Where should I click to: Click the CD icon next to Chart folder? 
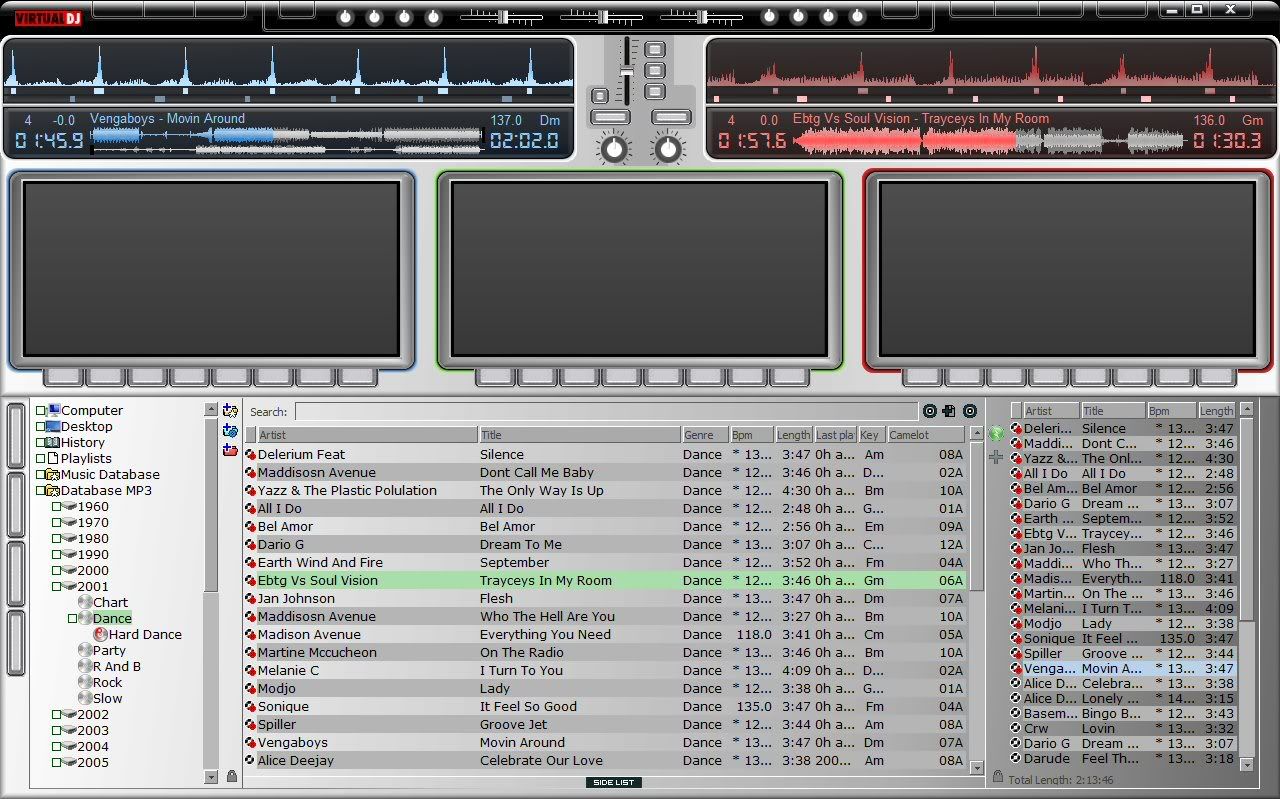(x=85, y=602)
